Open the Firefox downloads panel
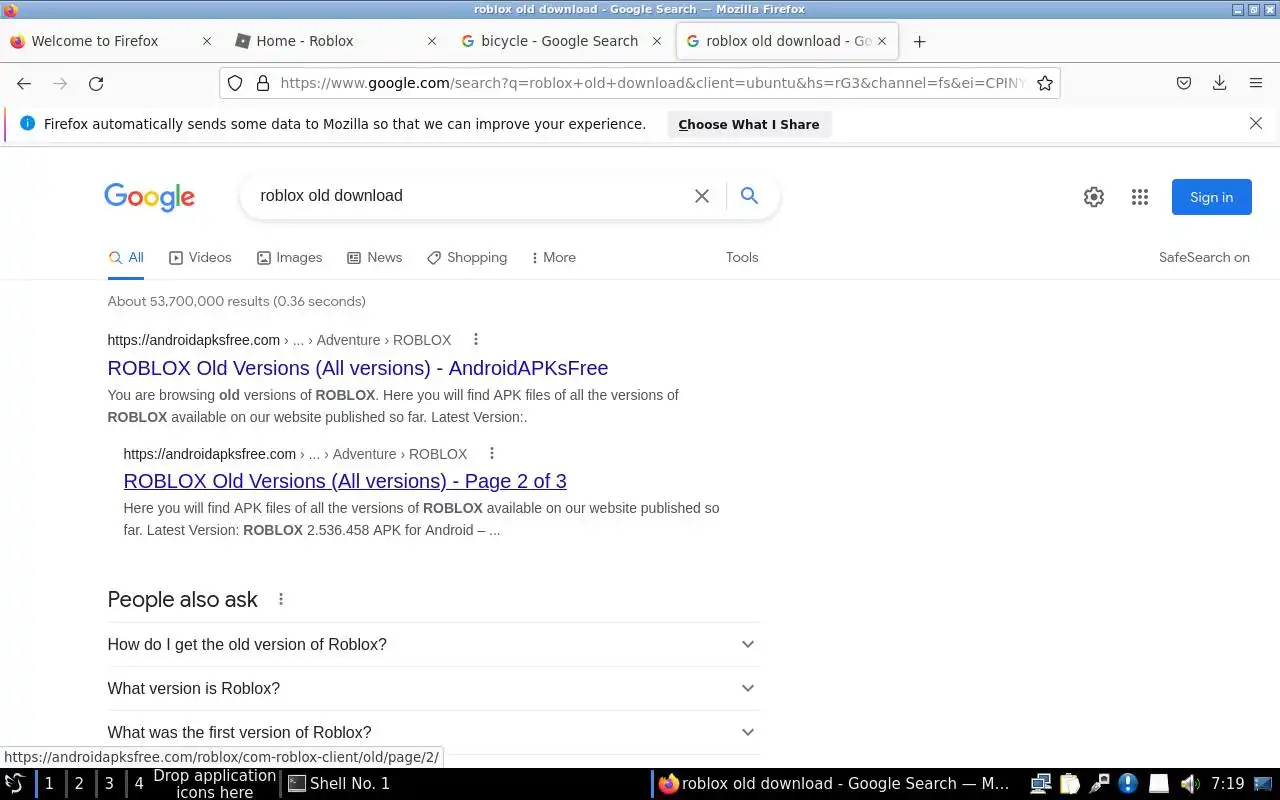 coord(1219,84)
